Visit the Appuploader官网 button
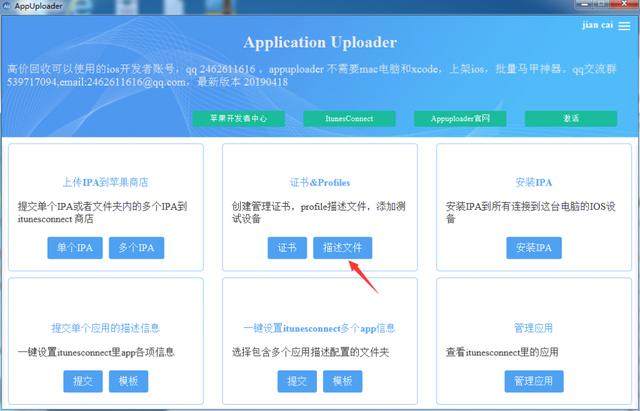 tap(460, 118)
